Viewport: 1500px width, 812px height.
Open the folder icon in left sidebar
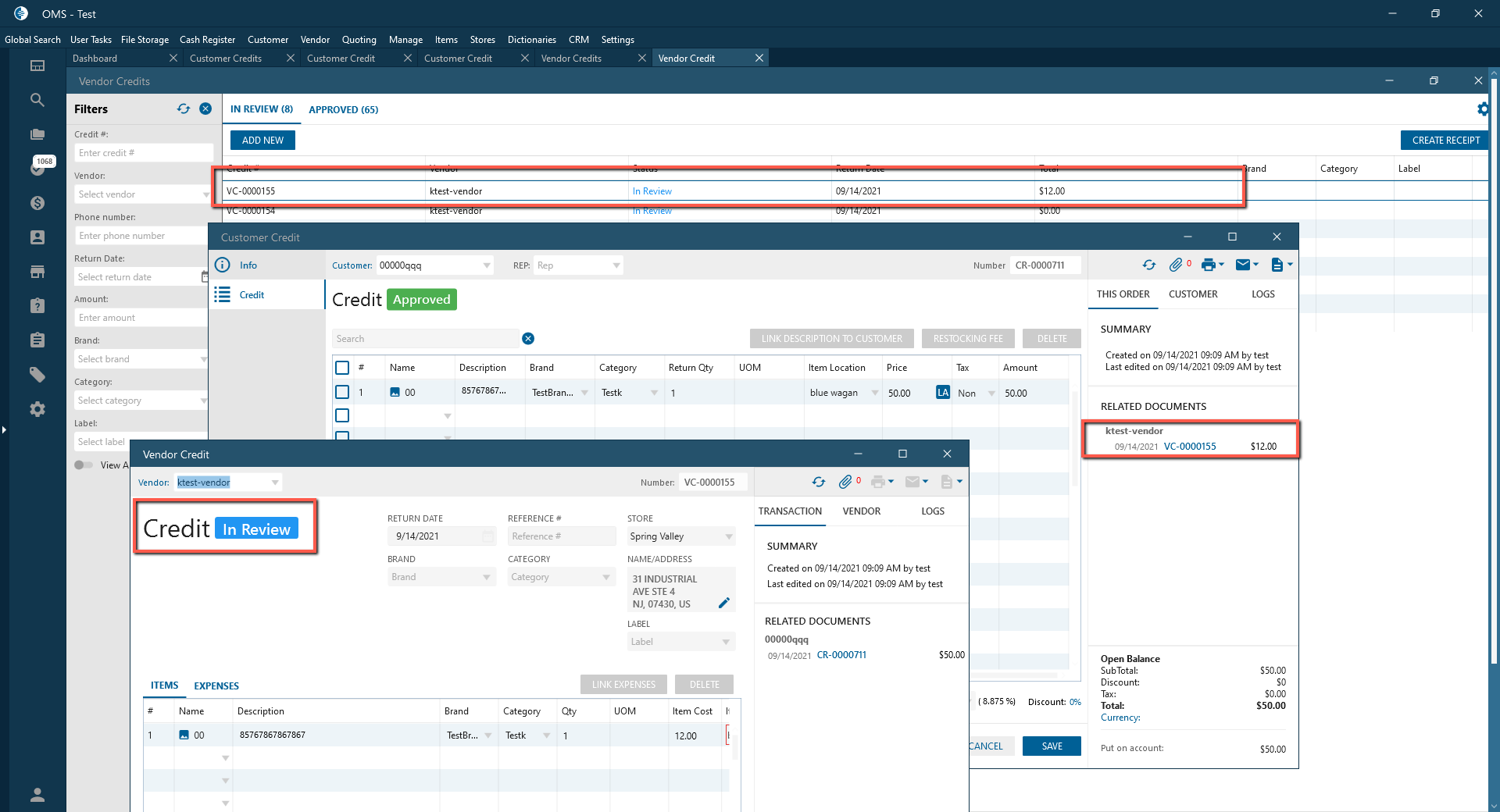[x=37, y=134]
